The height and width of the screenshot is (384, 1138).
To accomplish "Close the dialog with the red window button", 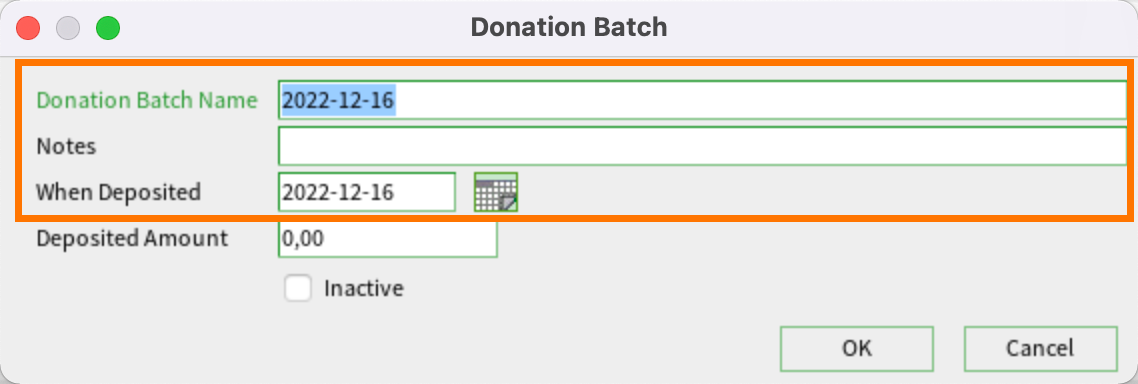I will point(28,28).
